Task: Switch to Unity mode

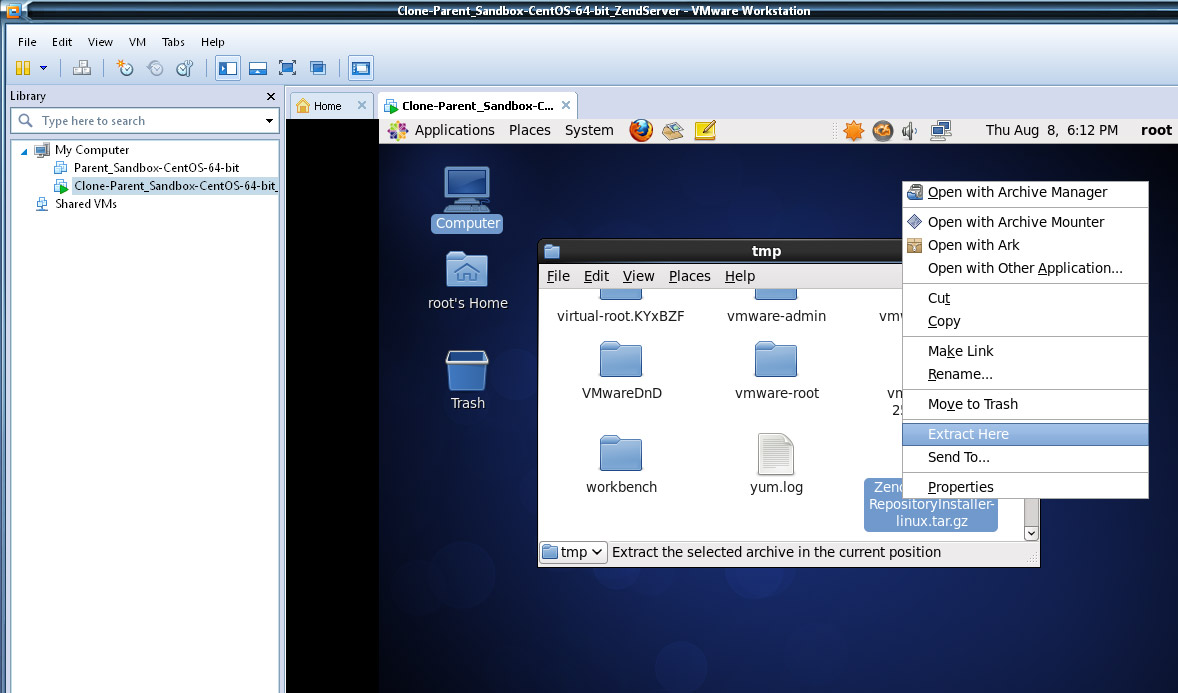Action: pyautogui.click(x=318, y=68)
